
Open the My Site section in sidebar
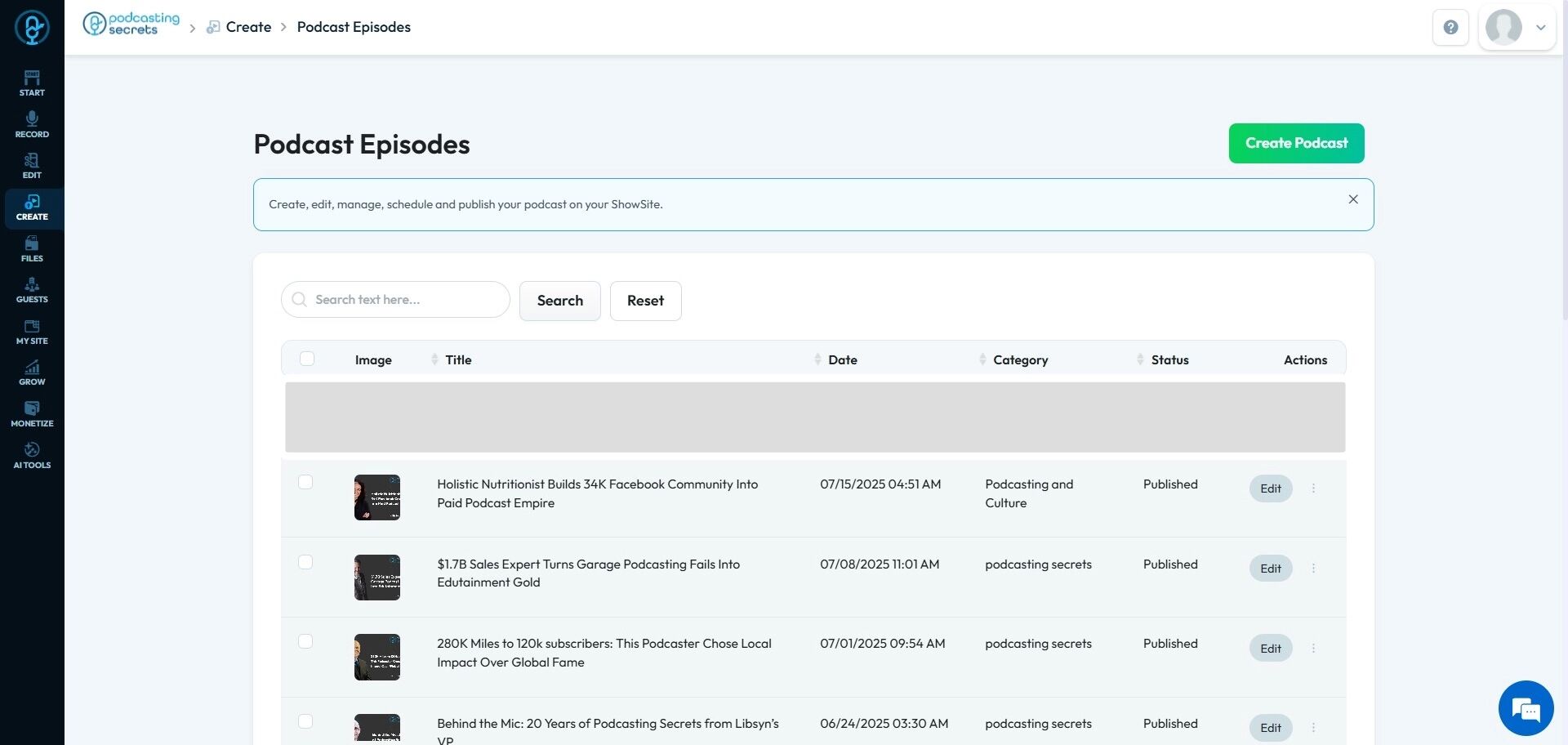[32, 332]
